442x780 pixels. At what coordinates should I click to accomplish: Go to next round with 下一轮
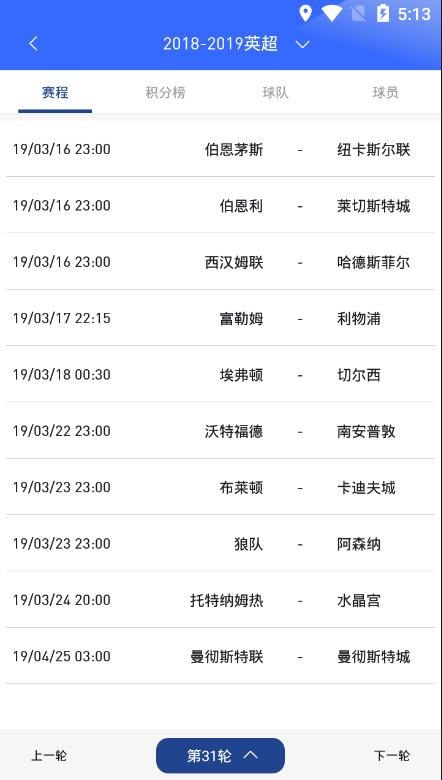coord(392,756)
